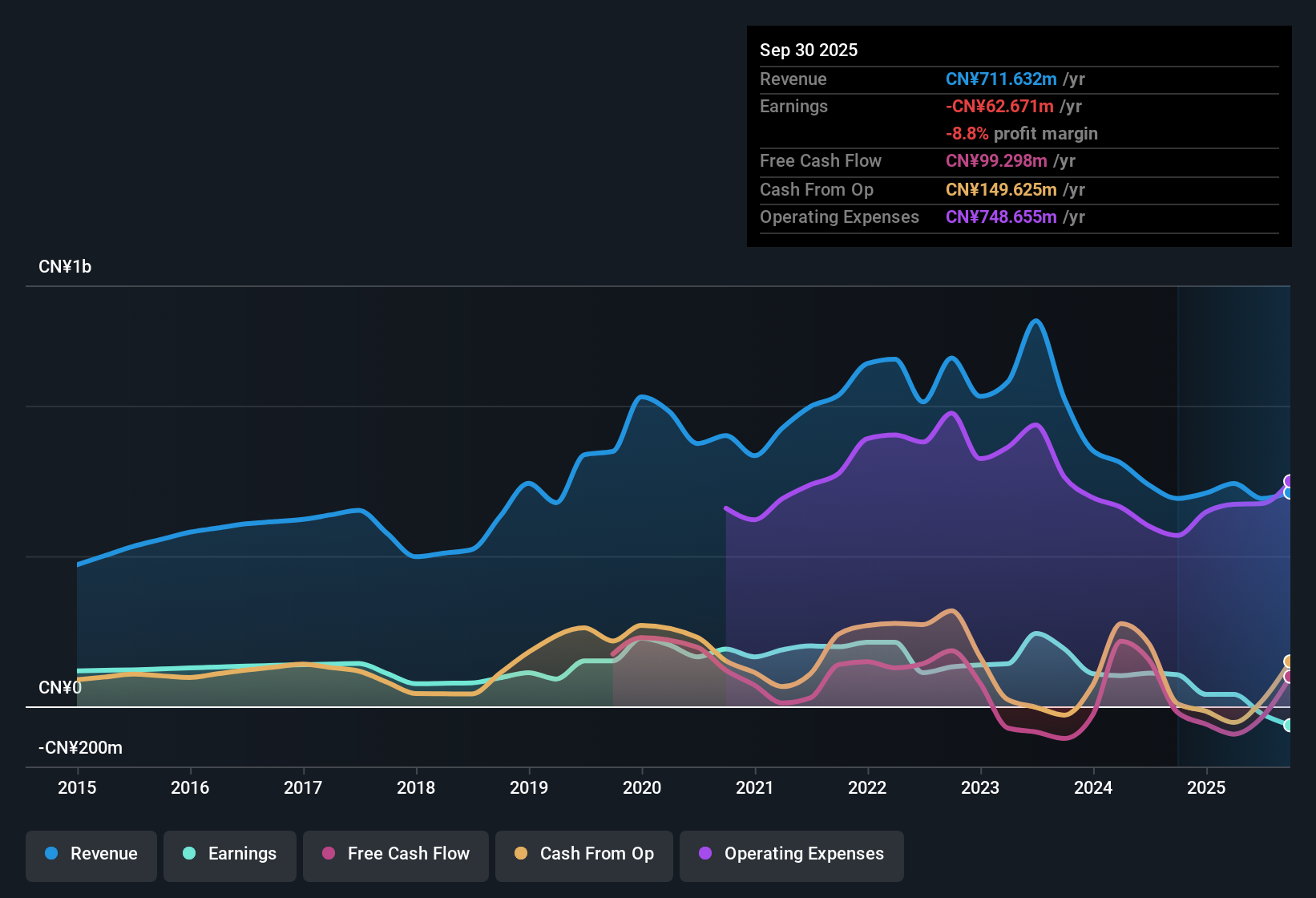The height and width of the screenshot is (898, 1316).
Task: Click the orange Cash From Op legend dot
Action: click(521, 854)
